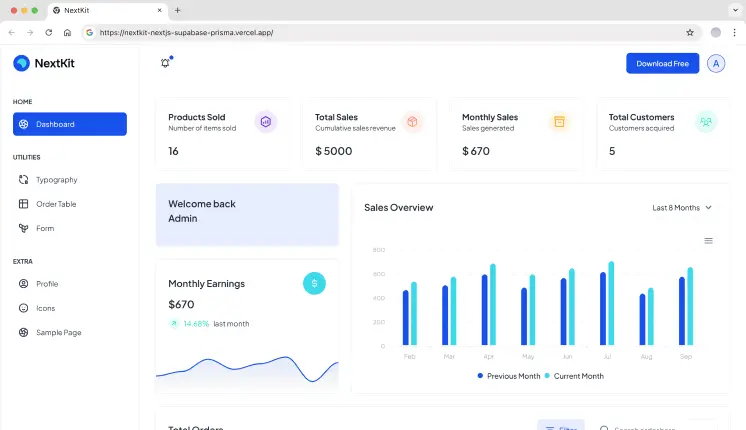Screen dimensions: 746x430
Task: Toggle Current Month series in legend
Action: 575,376
